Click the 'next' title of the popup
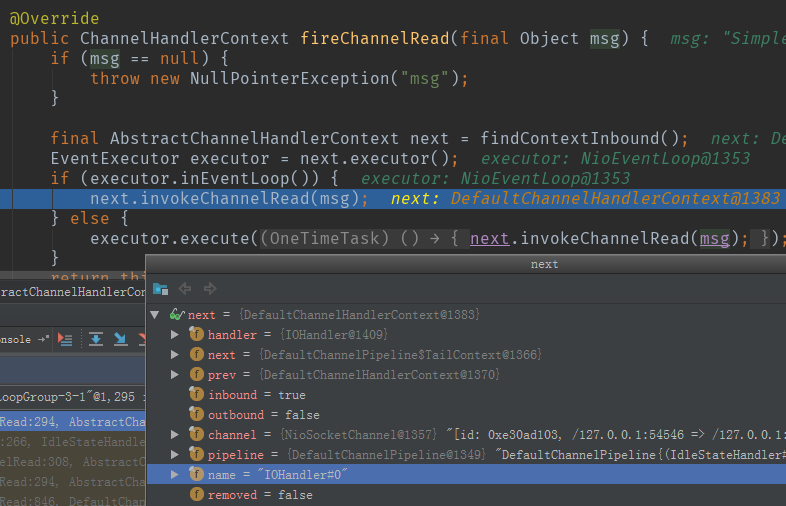This screenshot has width=786, height=506. tap(544, 264)
